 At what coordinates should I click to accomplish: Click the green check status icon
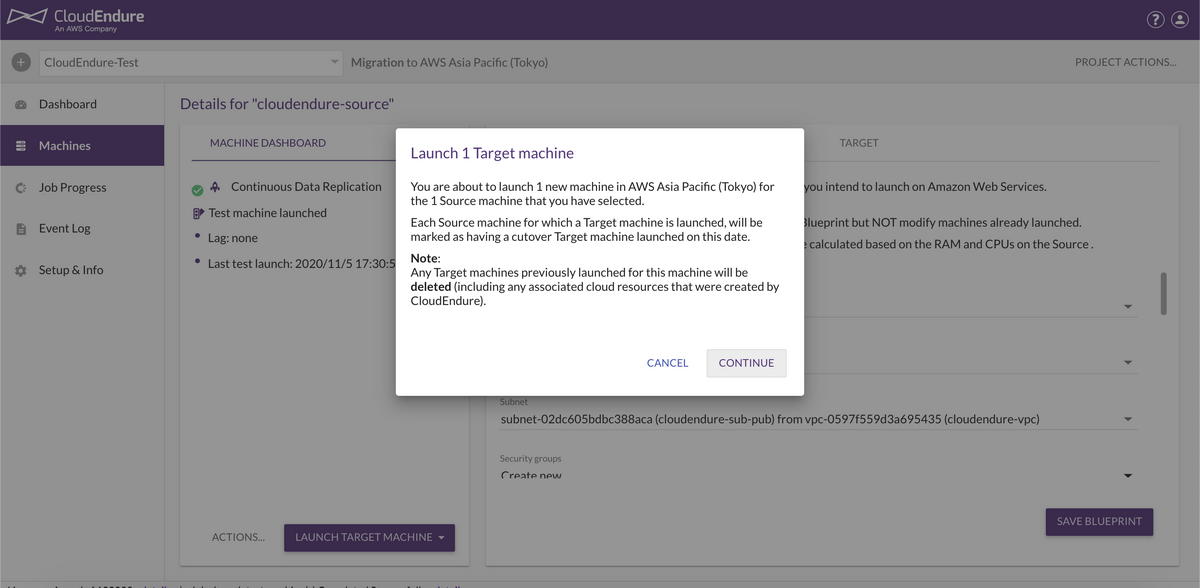[197, 190]
